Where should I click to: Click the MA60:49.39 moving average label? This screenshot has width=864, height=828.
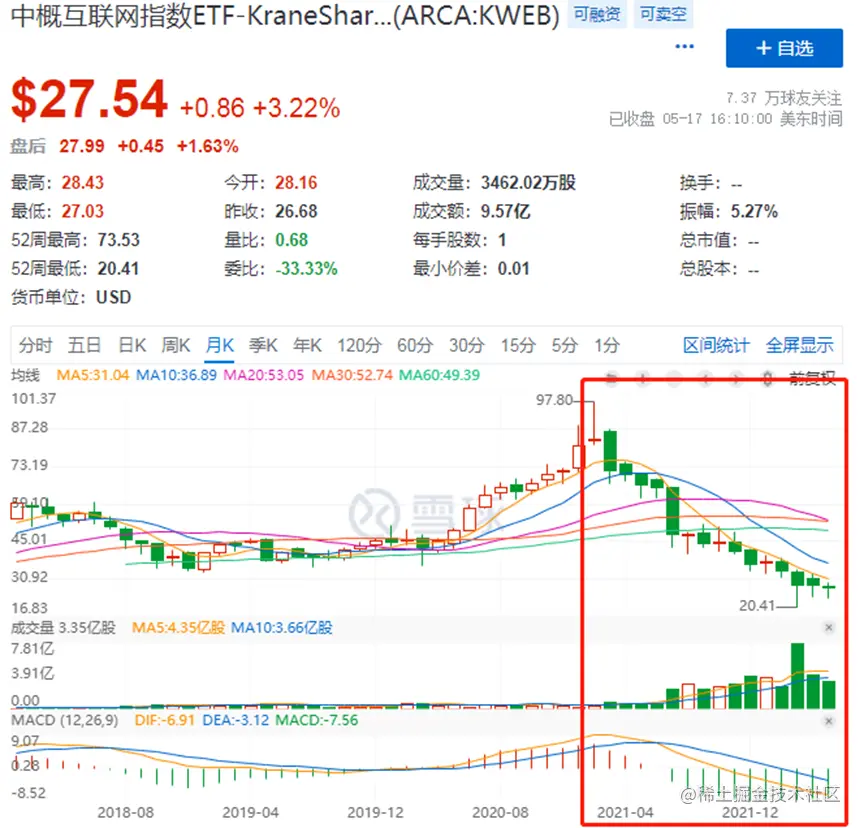pyautogui.click(x=439, y=375)
